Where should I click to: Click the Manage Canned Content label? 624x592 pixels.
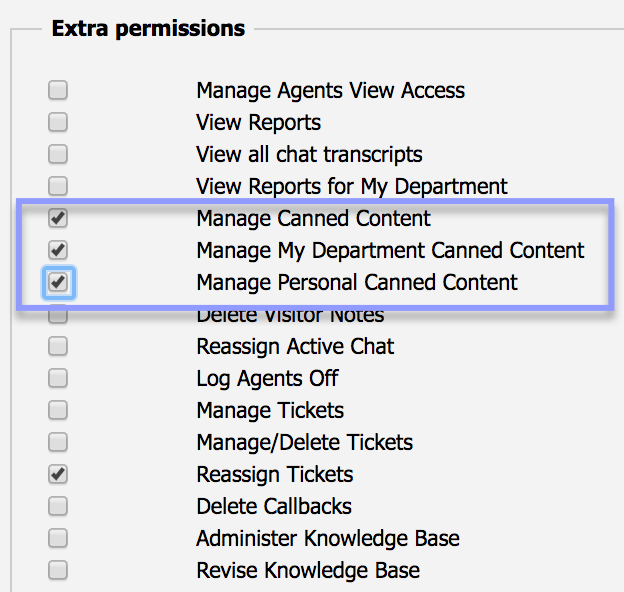click(313, 218)
